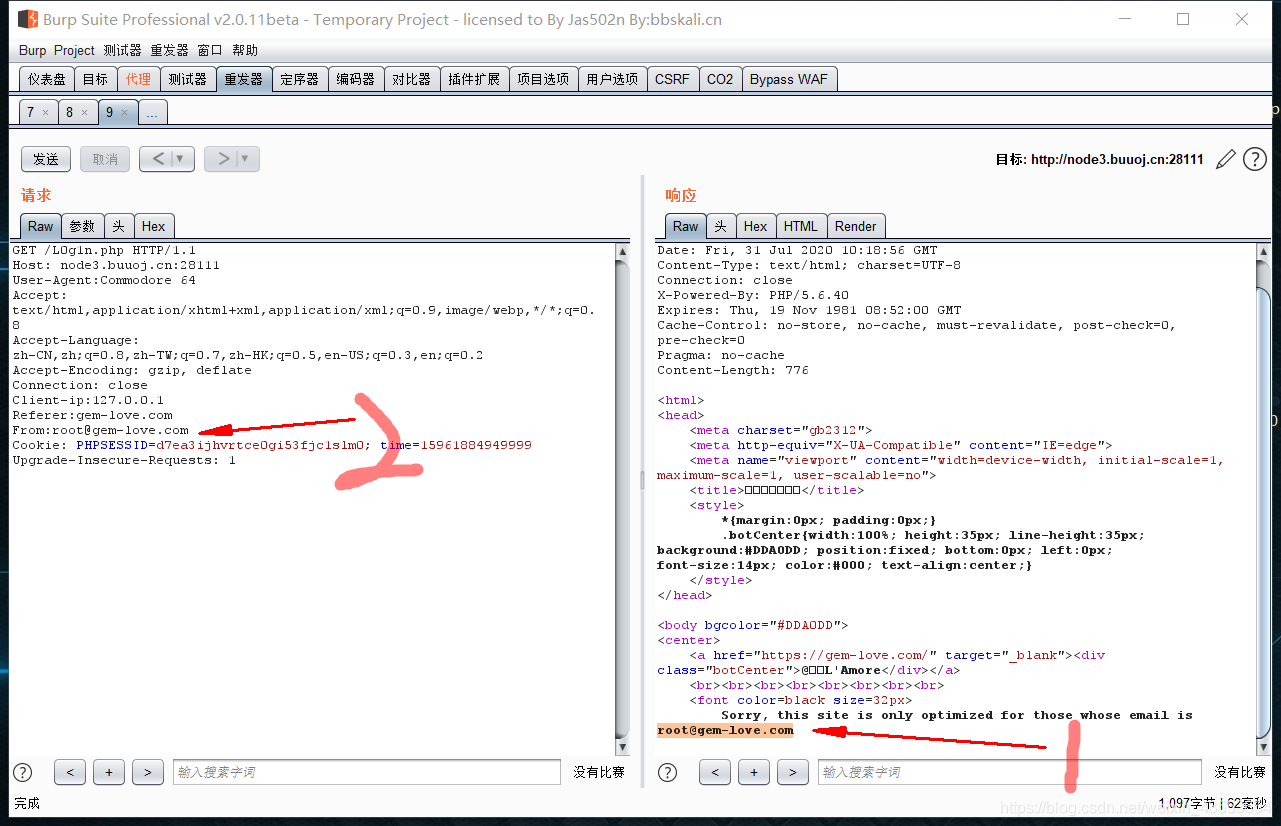This screenshot has height=826, width=1281.
Task: Switch to the 定序器 tab
Action: tap(300, 79)
